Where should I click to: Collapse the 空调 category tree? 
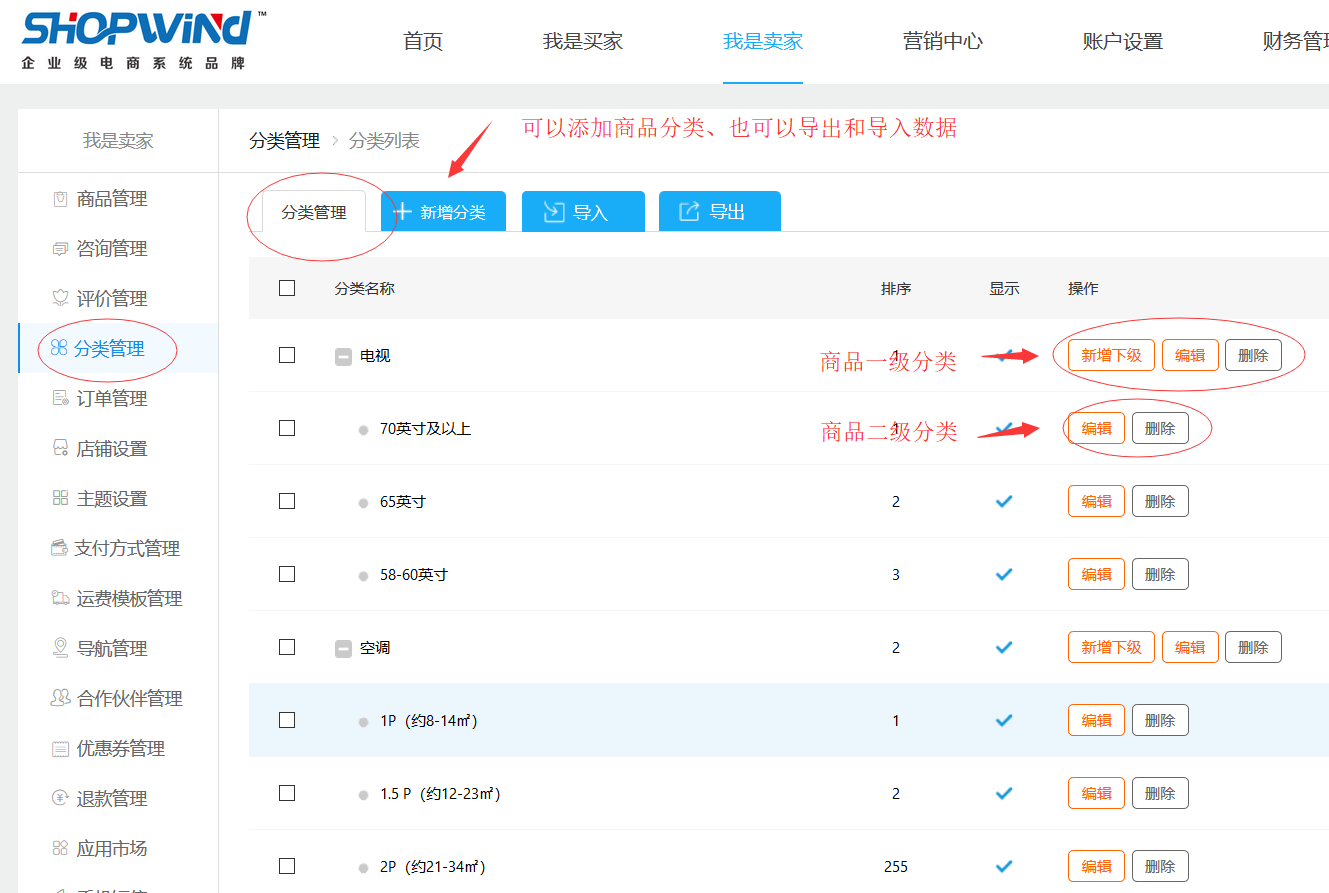click(343, 648)
